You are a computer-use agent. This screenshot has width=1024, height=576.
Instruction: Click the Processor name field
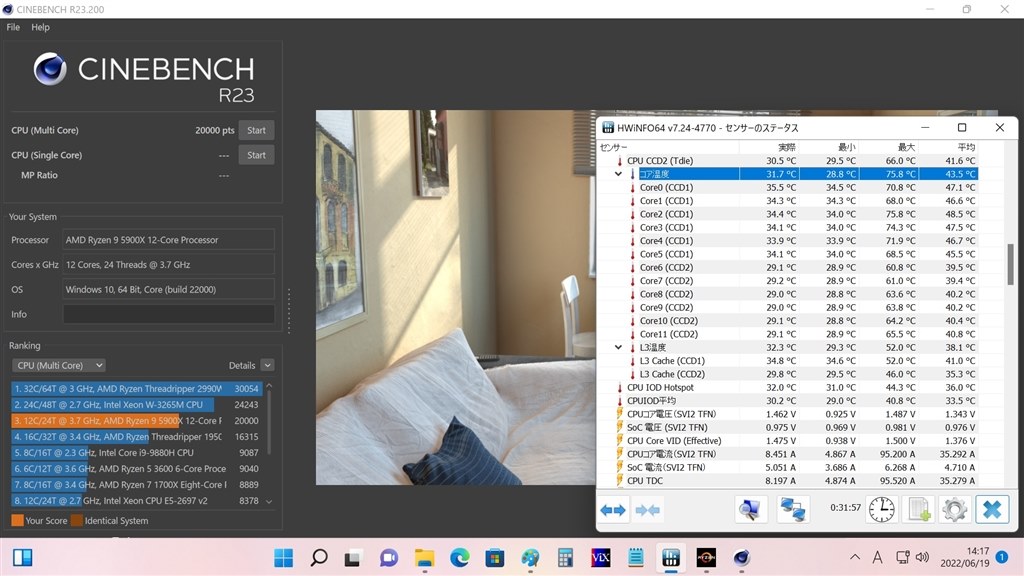click(168, 240)
